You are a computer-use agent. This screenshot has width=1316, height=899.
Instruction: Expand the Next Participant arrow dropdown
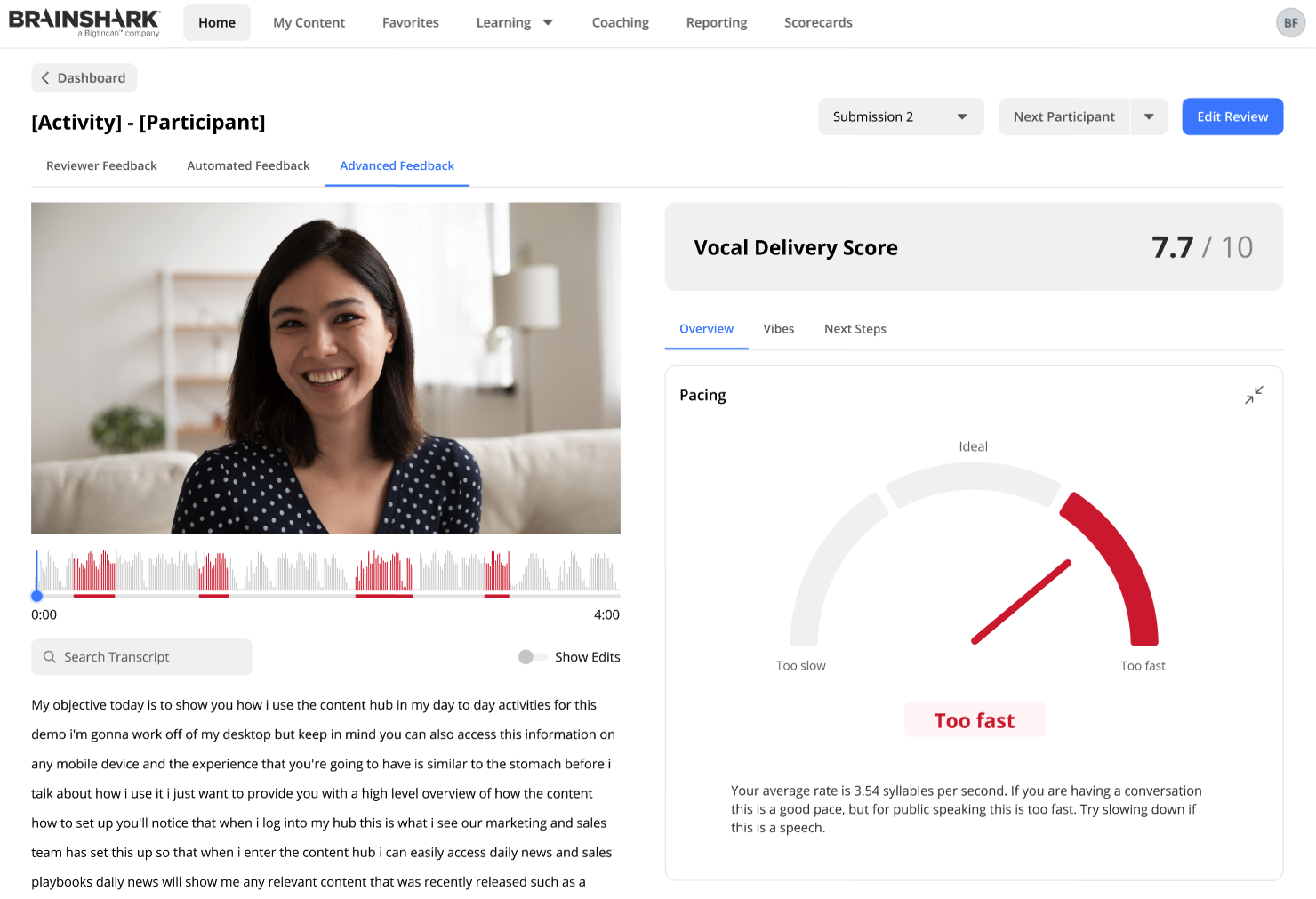coord(1149,116)
